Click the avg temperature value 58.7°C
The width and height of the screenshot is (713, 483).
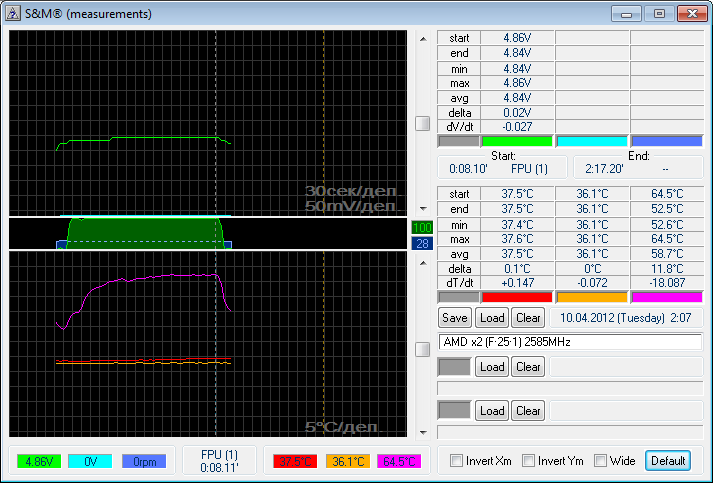(x=667, y=254)
